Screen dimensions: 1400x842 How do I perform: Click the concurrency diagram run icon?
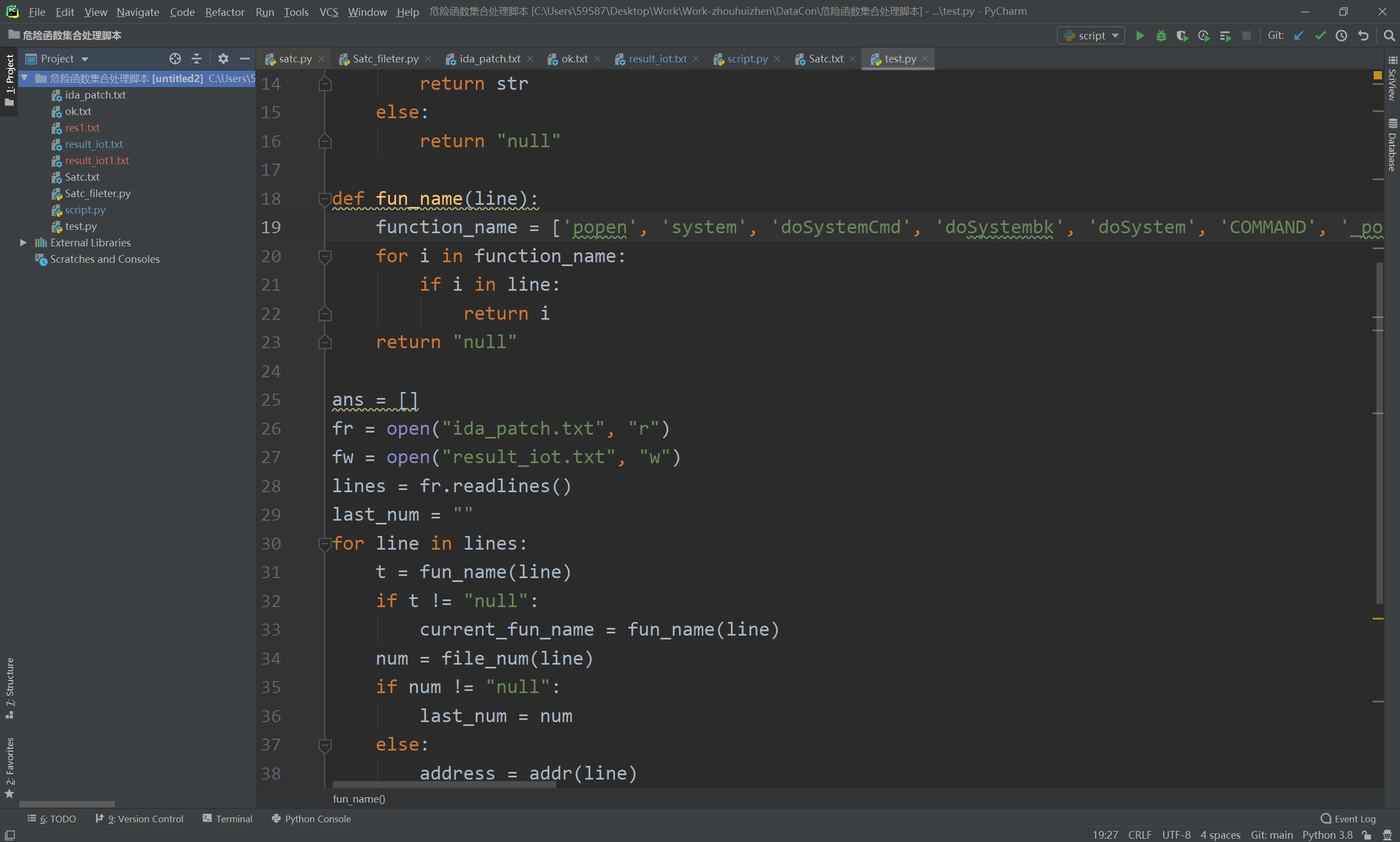[1225, 36]
